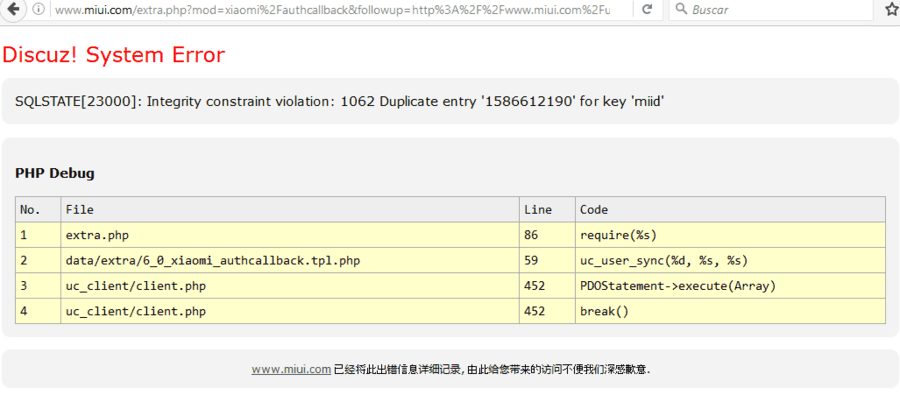
Task: Select uc_client/client.php in row 3
Action: tap(290, 285)
